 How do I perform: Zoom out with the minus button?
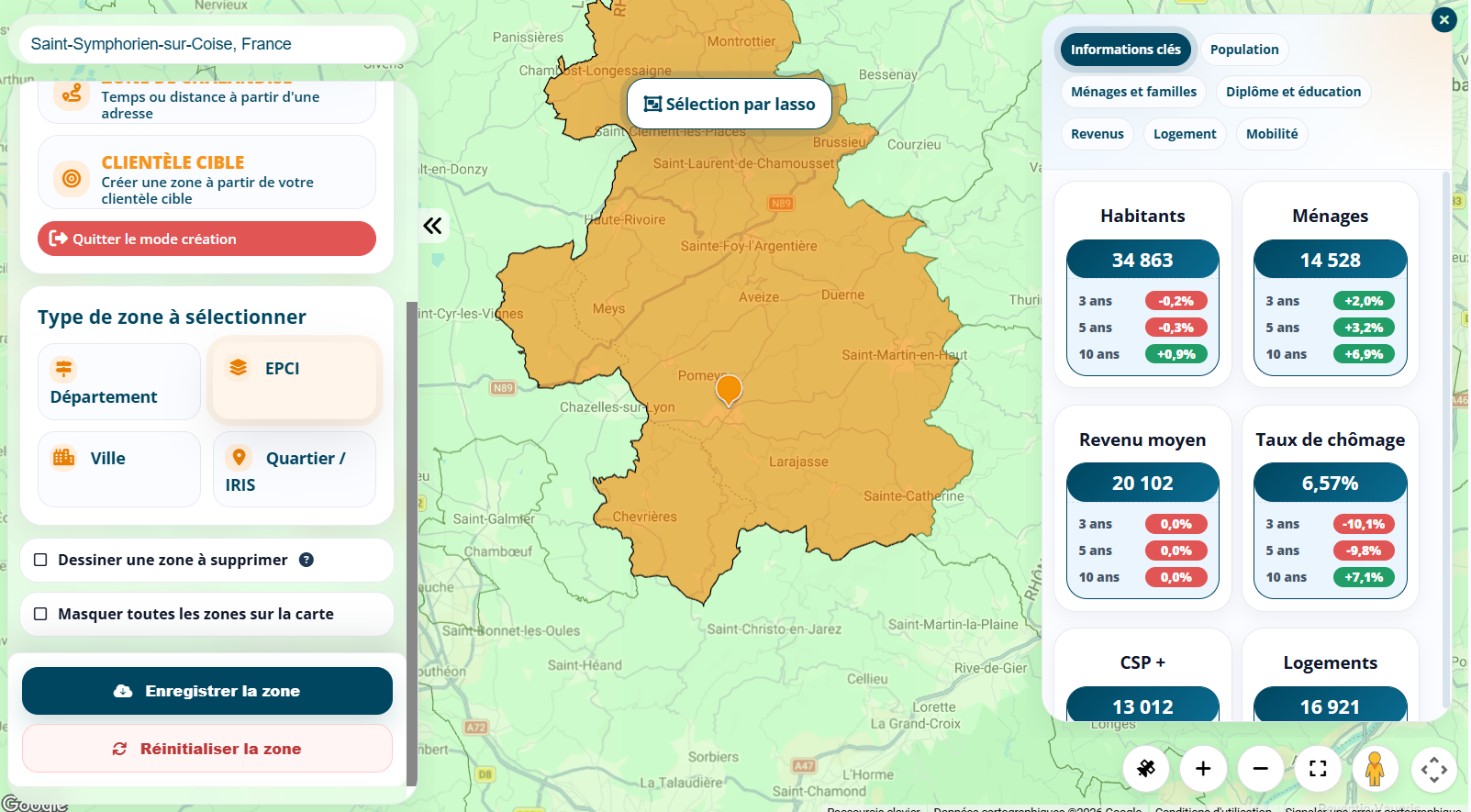[x=1261, y=769]
